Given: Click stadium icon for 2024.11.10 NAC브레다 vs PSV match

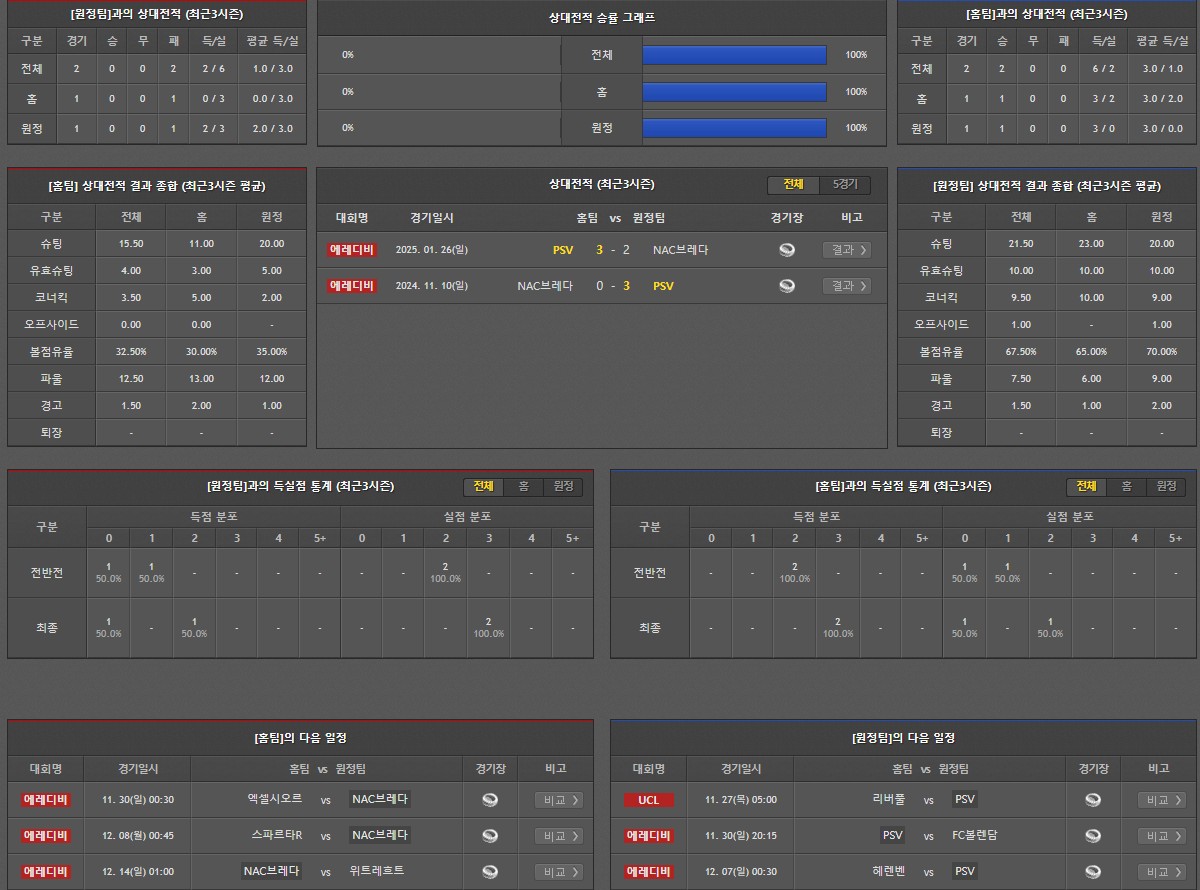Looking at the screenshot, I should click(x=787, y=286).
